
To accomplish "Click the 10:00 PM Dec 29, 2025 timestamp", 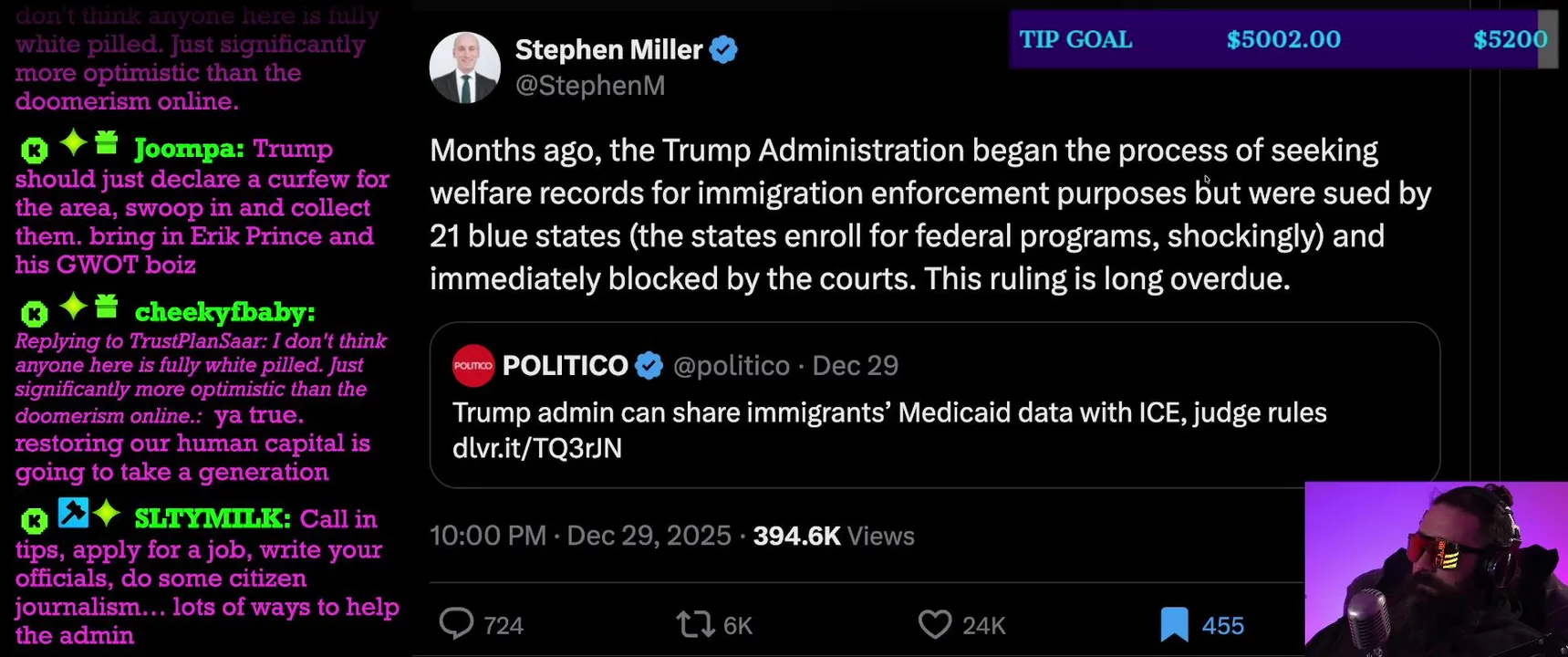I will 580,536.
